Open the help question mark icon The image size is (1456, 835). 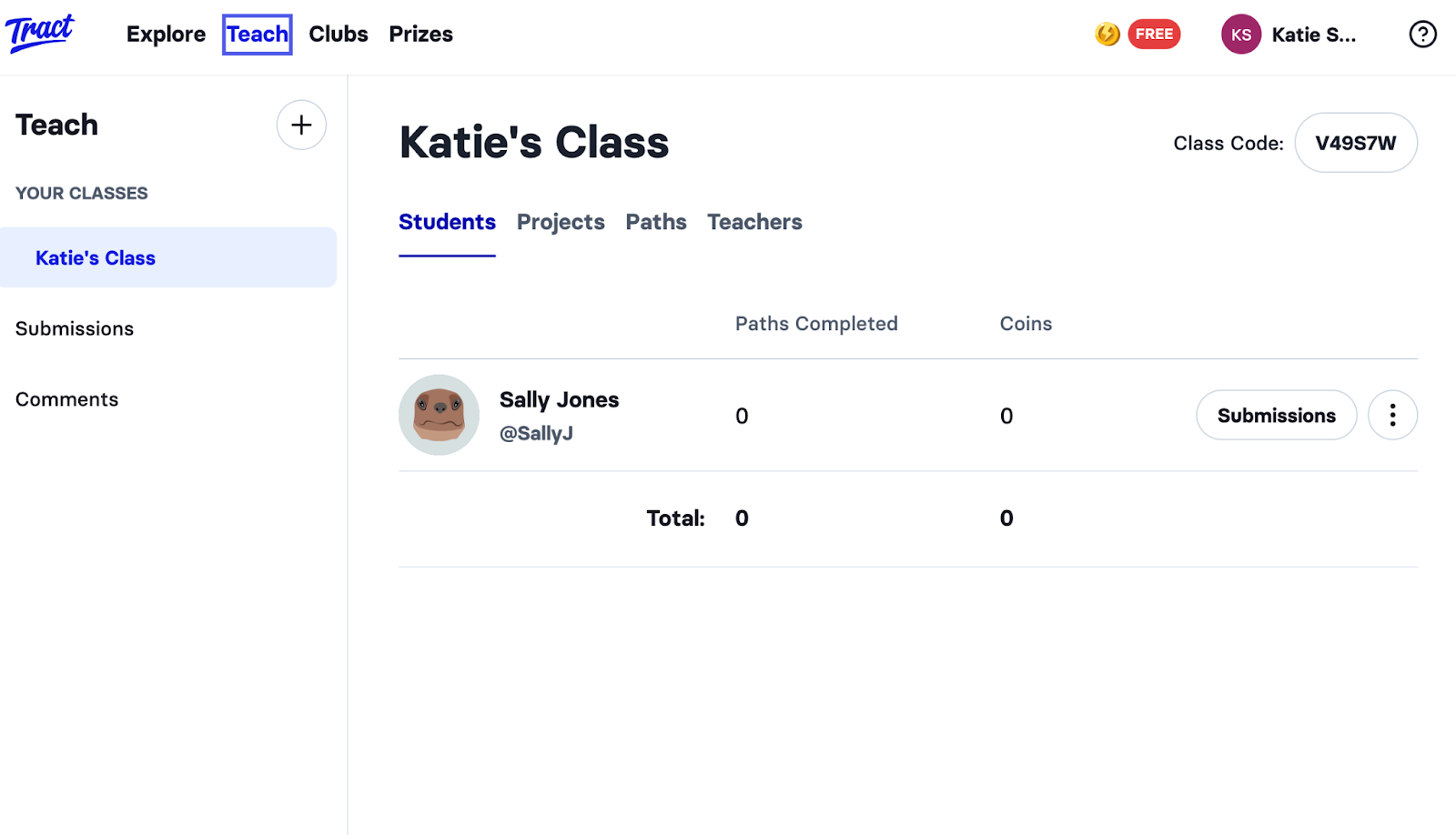coord(1422,35)
